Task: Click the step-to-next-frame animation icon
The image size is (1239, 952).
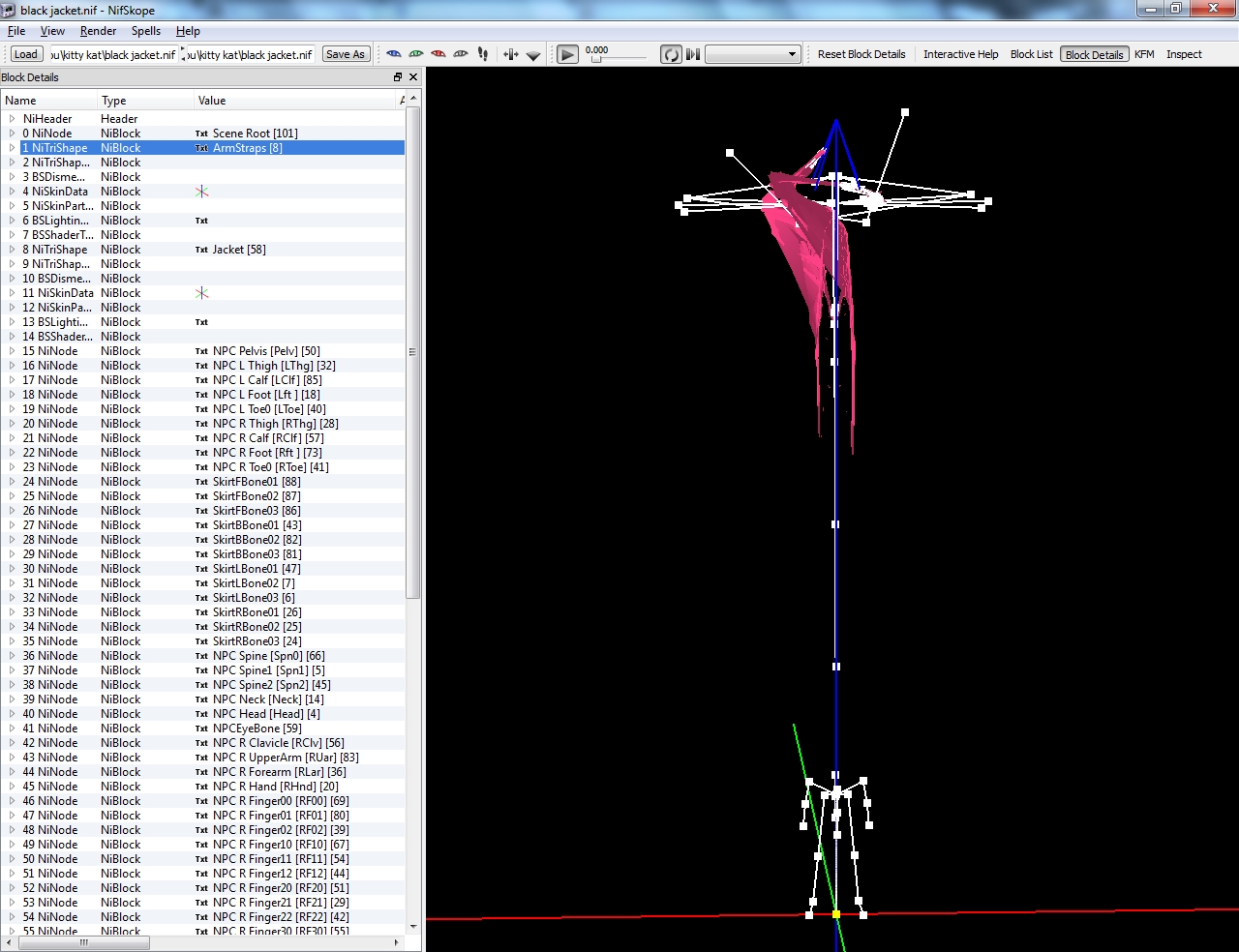Action: point(693,54)
